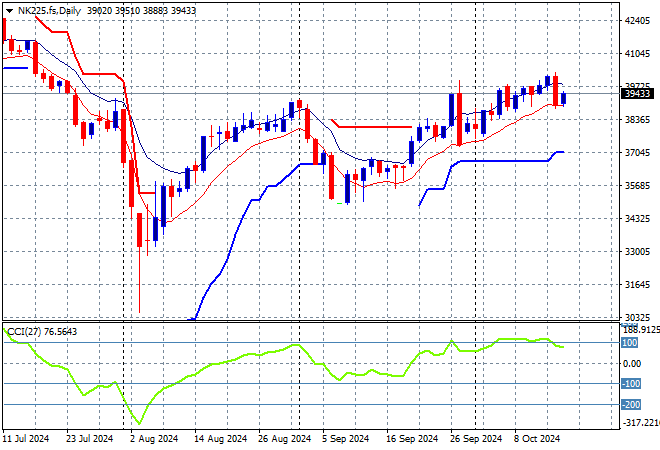Click the NK225.fs,Daily chart title
Viewport: 660px width, 450px height.
tap(49, 11)
